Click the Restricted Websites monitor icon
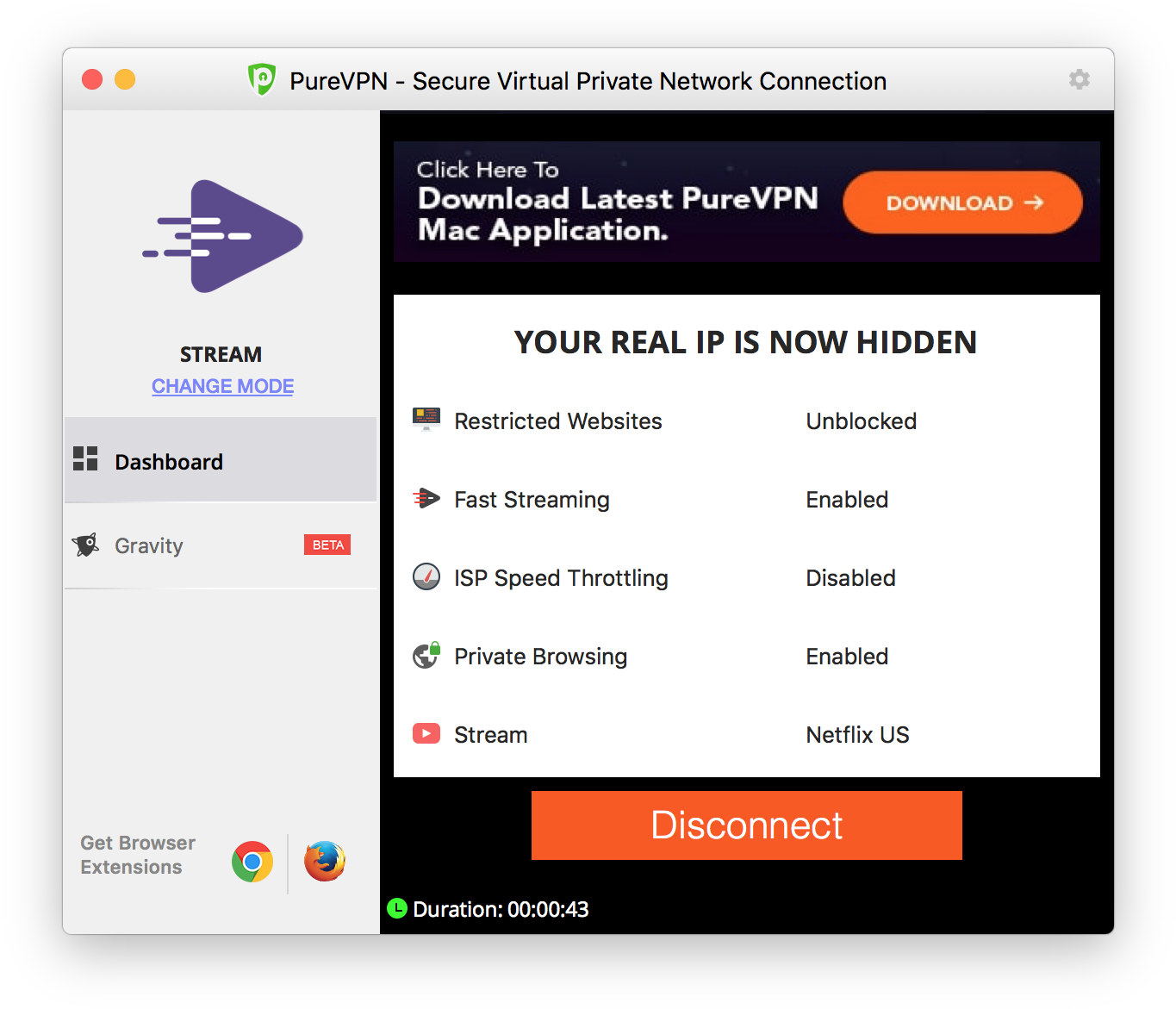 pos(426,420)
